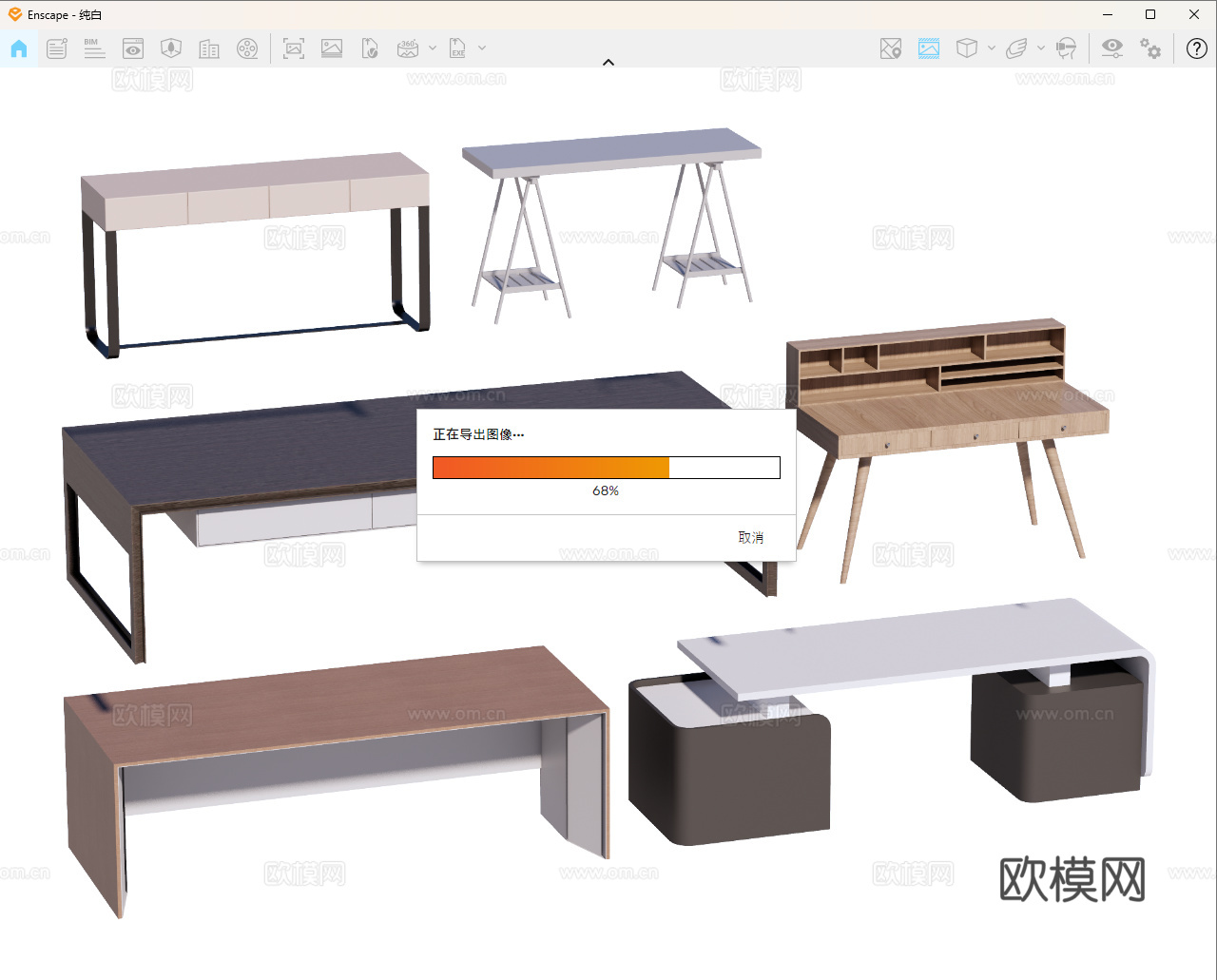This screenshot has height=980, width=1217.
Task: Collapse the toolbar with the chevron
Action: 608,63
